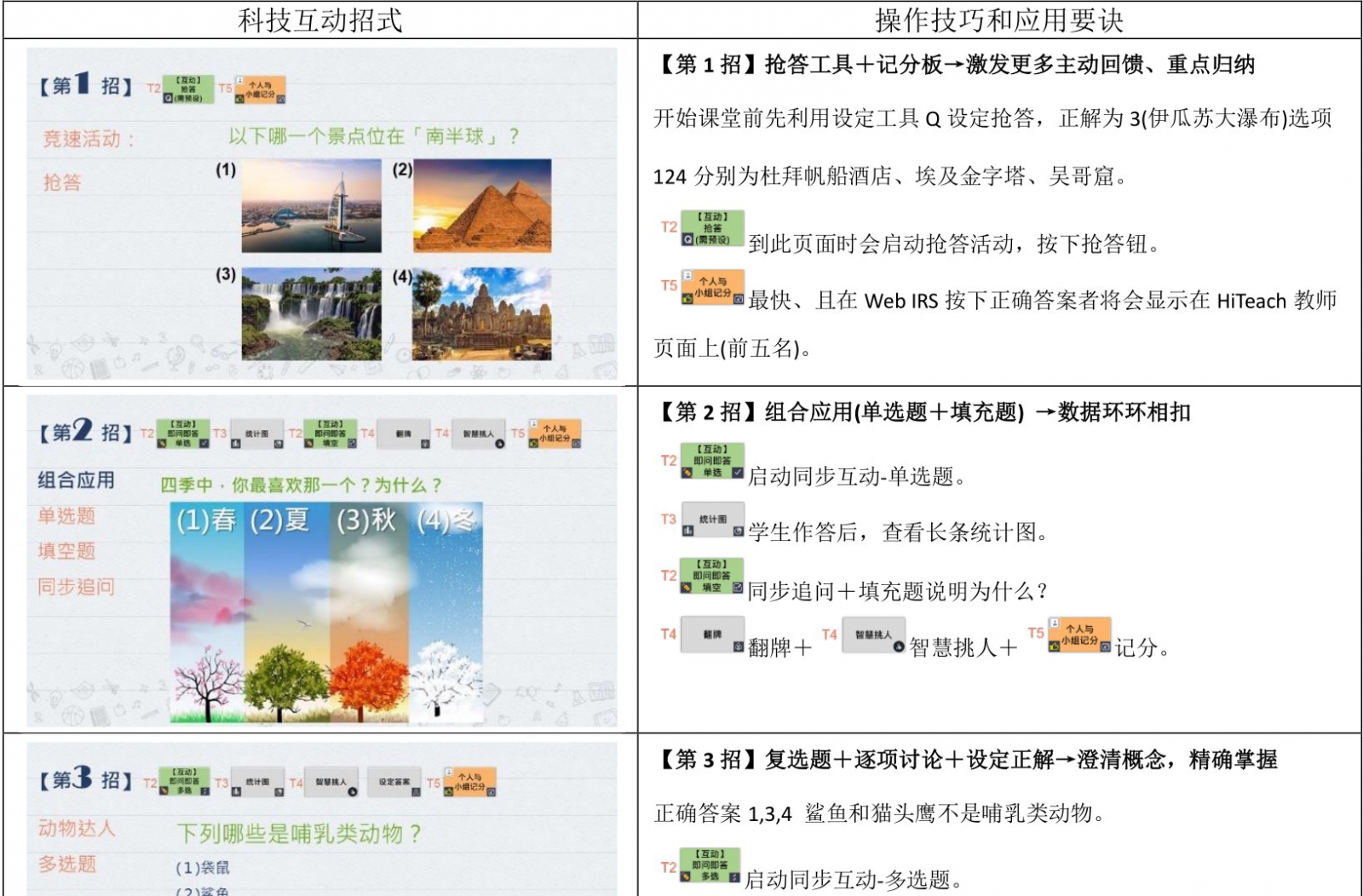The width and height of the screenshot is (1363, 896).
Task: Select the Dubai sailboat hotel picture, option (1)
Action: (x=311, y=206)
